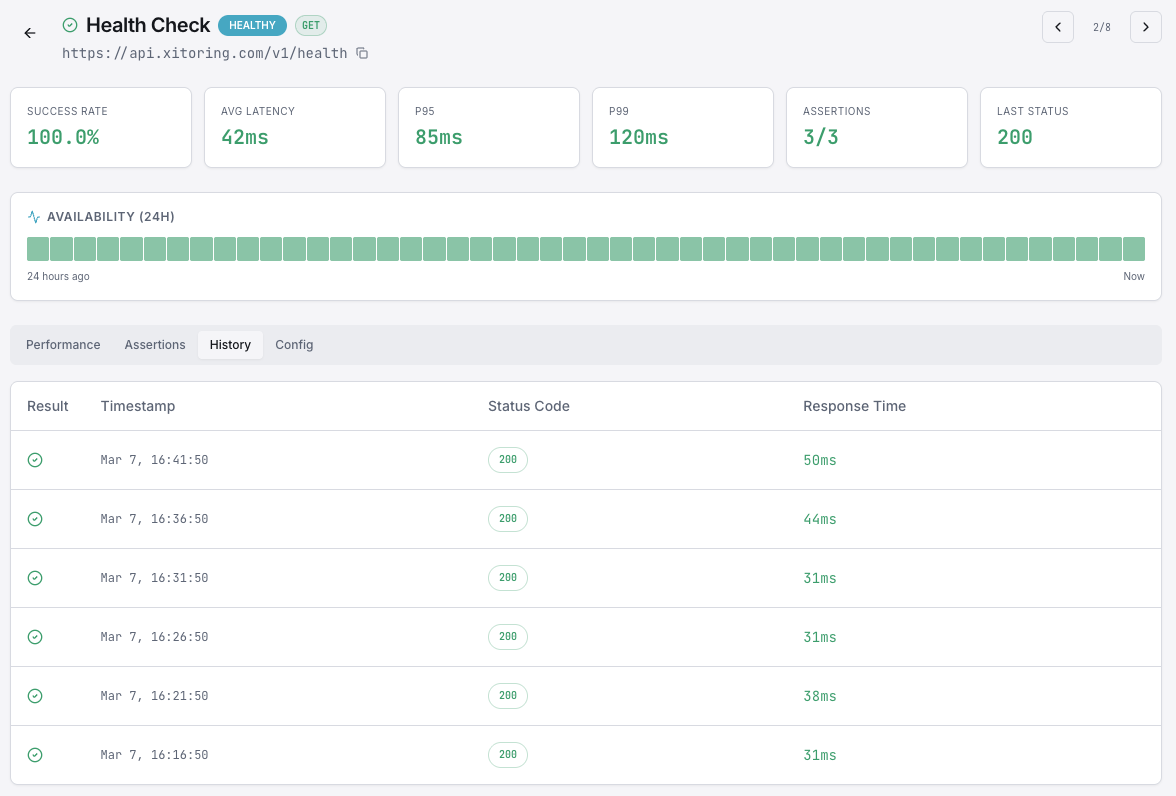Go to previous check via left arrow
Image resolution: width=1176 pixels, height=796 pixels.
point(1058,27)
